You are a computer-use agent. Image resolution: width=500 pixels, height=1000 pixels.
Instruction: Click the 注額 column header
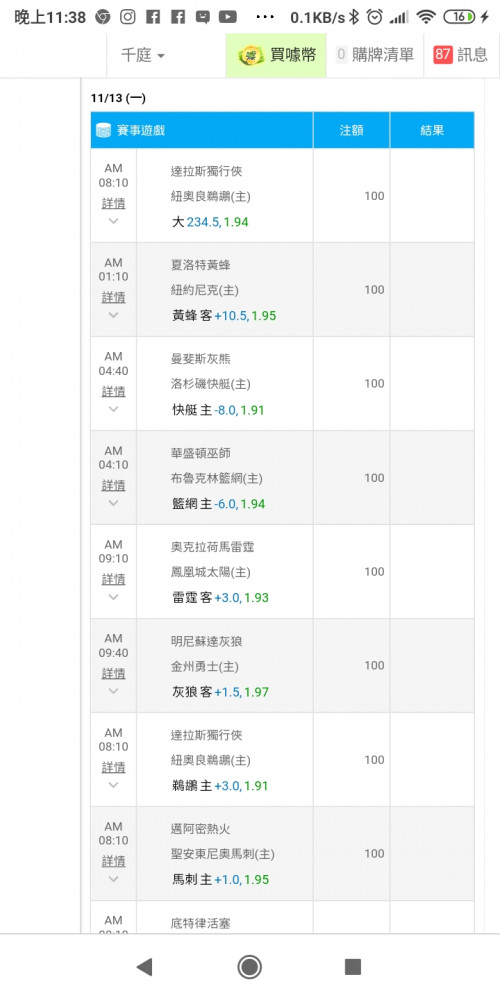pos(351,130)
